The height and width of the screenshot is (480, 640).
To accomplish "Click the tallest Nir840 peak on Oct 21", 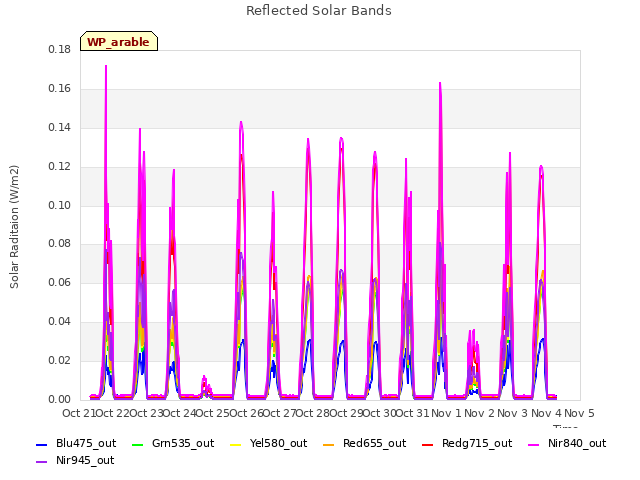I will 106,66.
